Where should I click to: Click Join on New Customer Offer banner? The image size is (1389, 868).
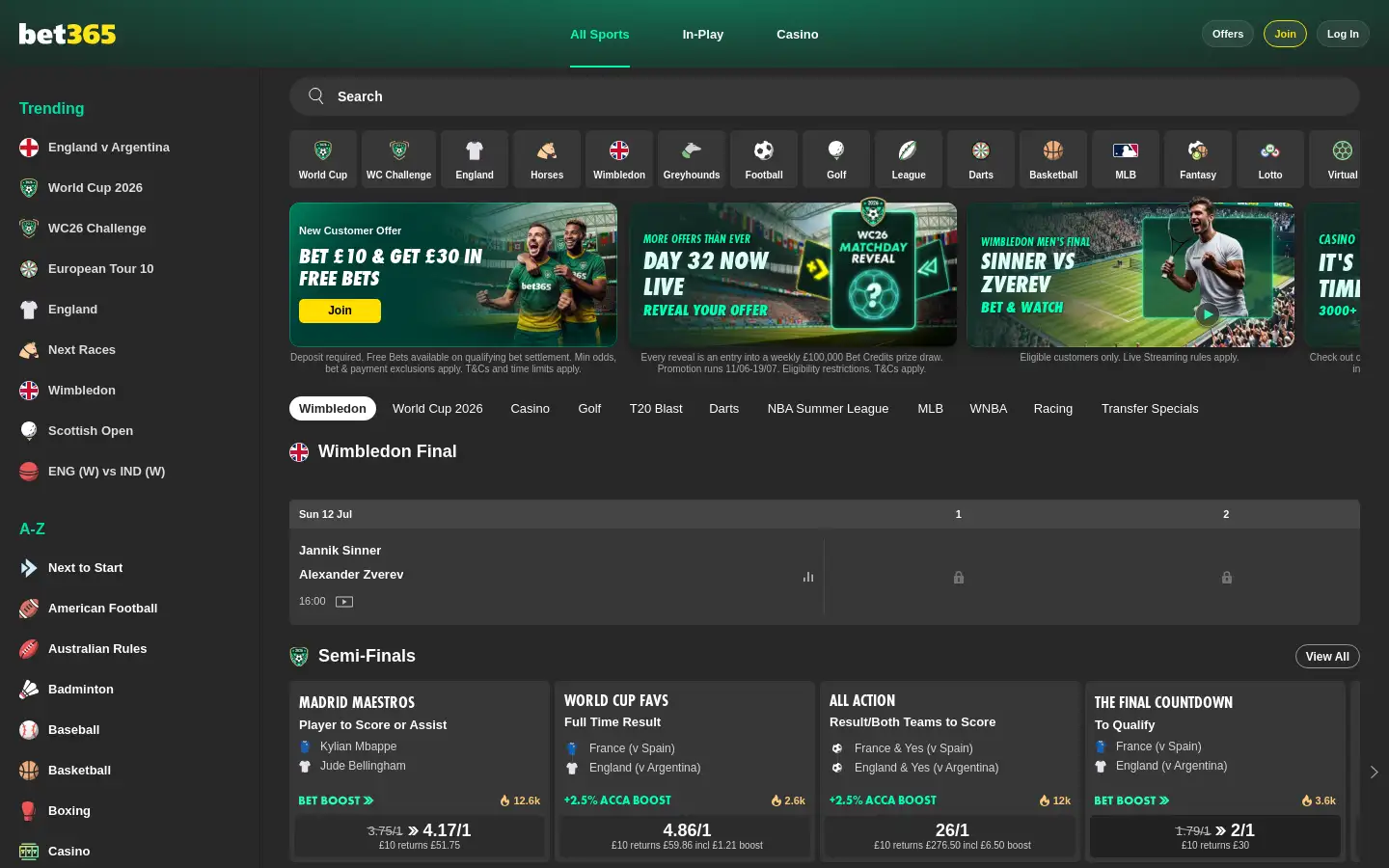pyautogui.click(x=340, y=311)
